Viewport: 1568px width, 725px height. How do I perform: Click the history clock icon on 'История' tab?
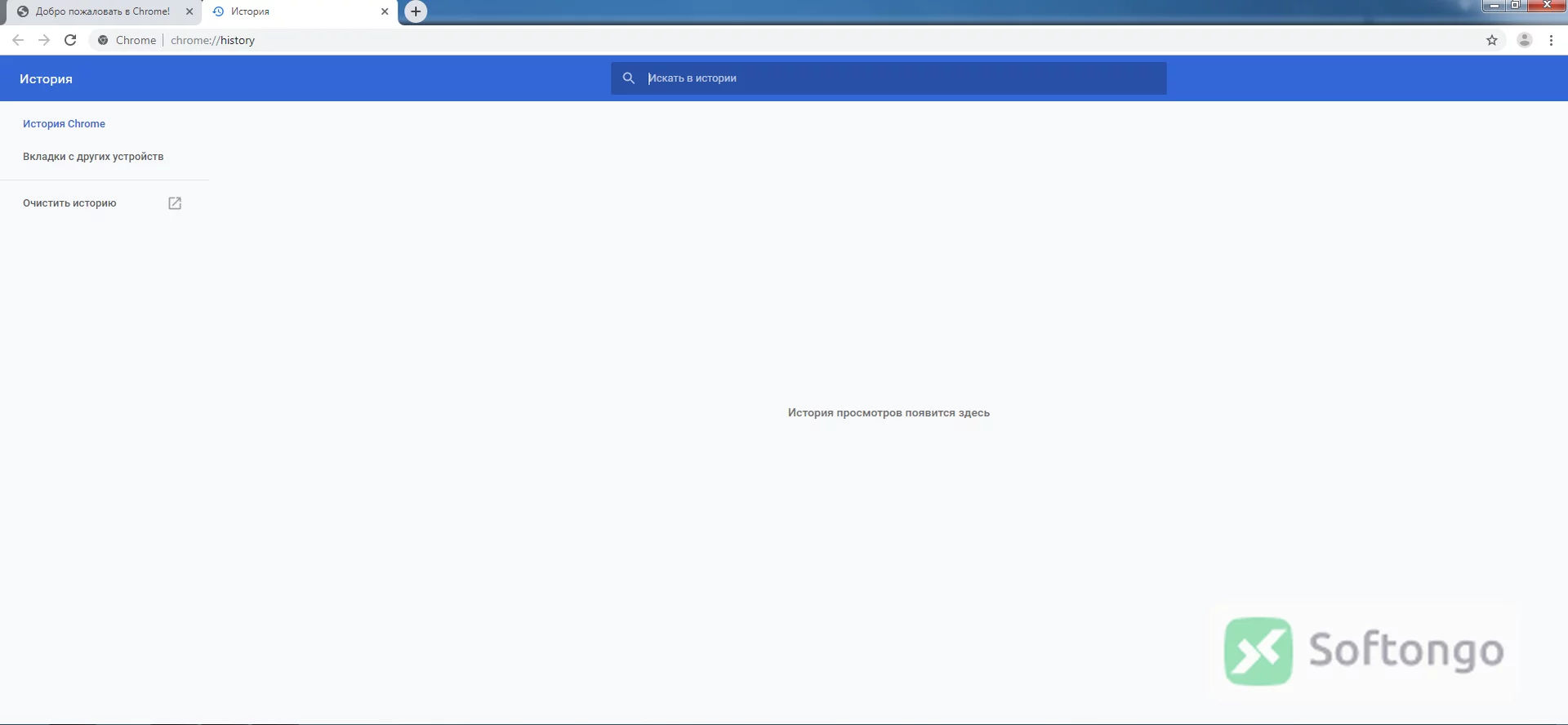[x=218, y=11]
